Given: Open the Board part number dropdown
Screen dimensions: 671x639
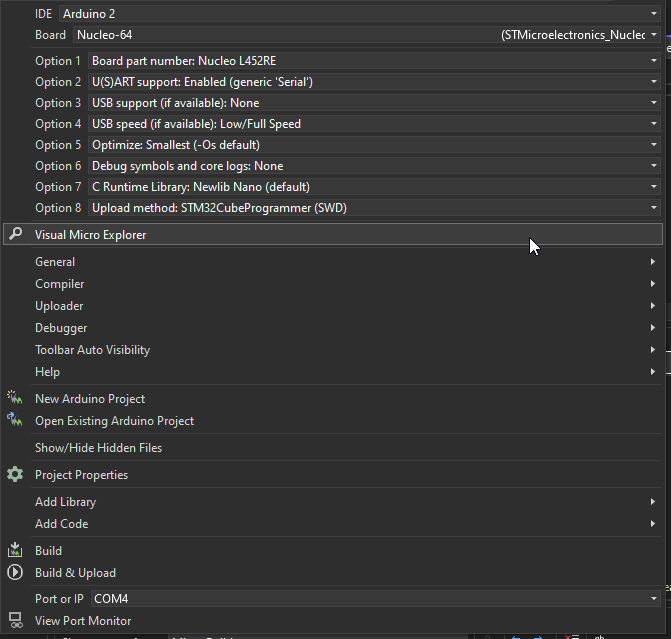Looking at the screenshot, I should (374, 61).
